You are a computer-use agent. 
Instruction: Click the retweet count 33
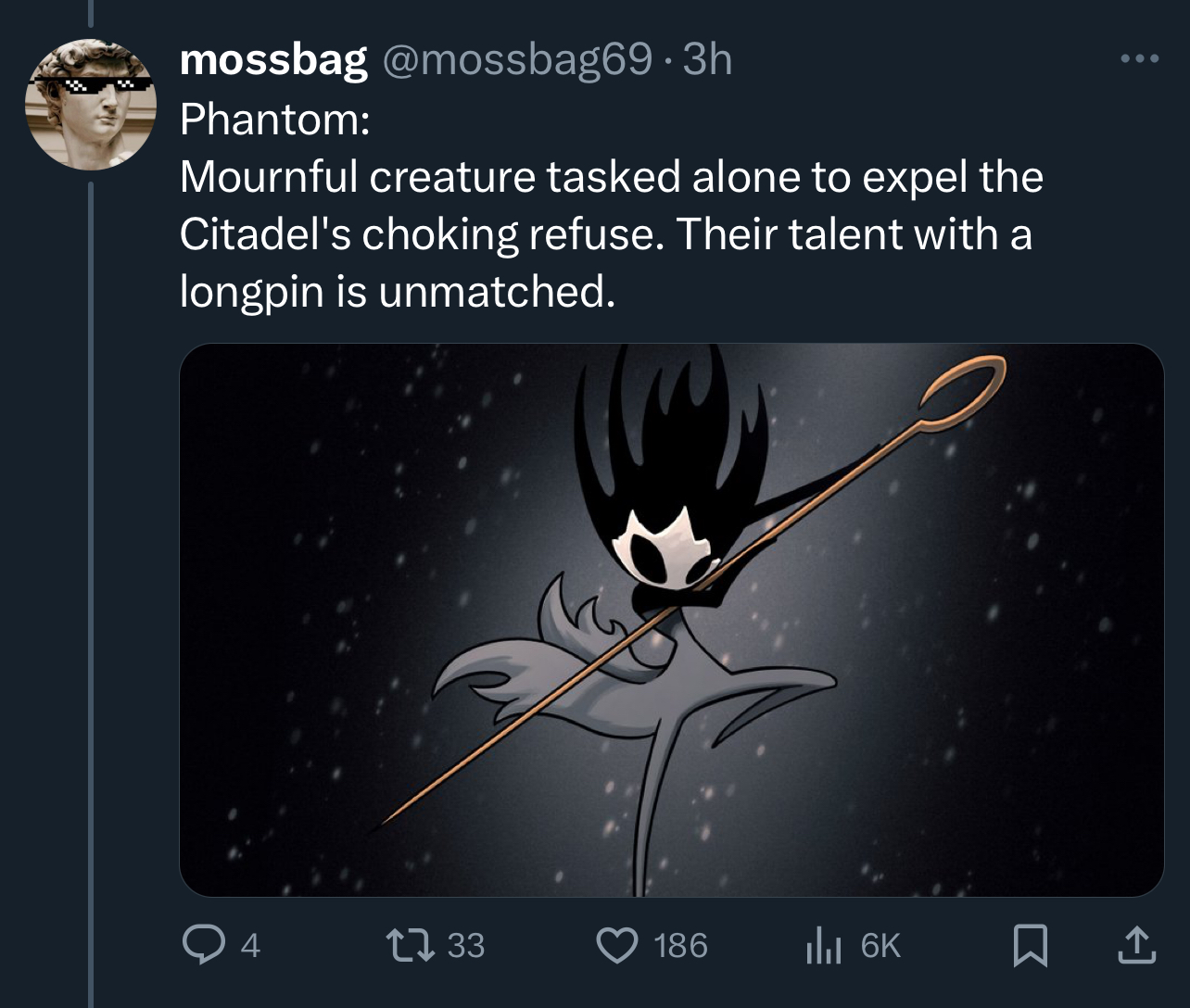466,945
